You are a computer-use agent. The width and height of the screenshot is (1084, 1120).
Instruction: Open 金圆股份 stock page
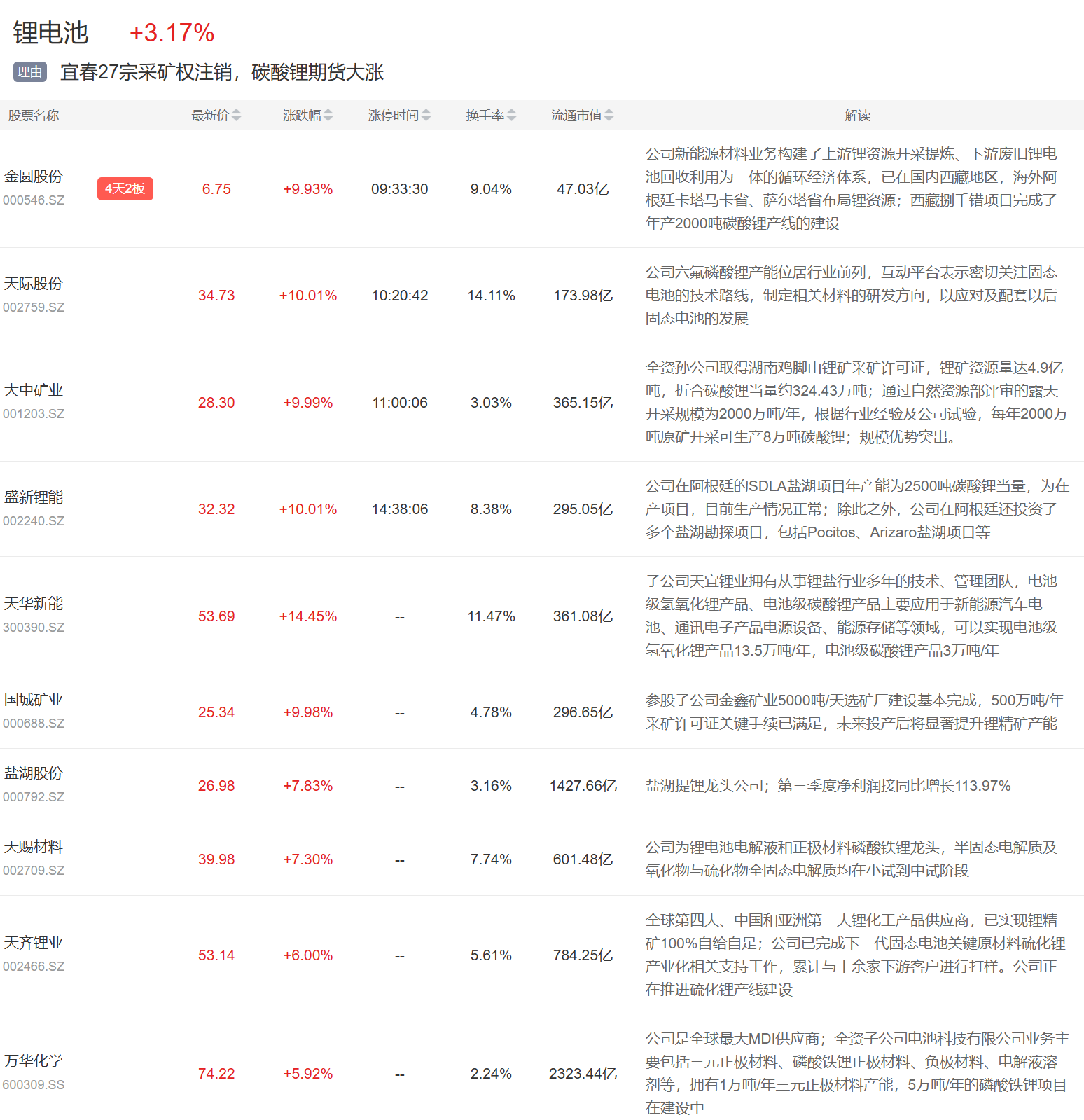(x=34, y=177)
